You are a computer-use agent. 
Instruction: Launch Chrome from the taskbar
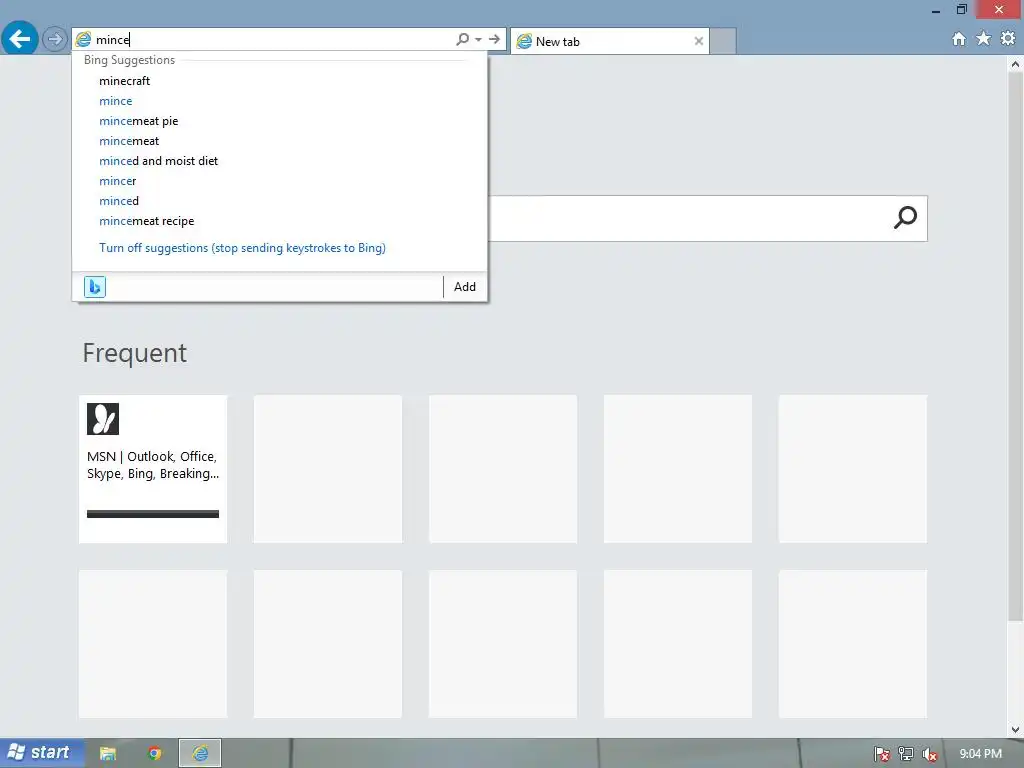click(x=154, y=754)
